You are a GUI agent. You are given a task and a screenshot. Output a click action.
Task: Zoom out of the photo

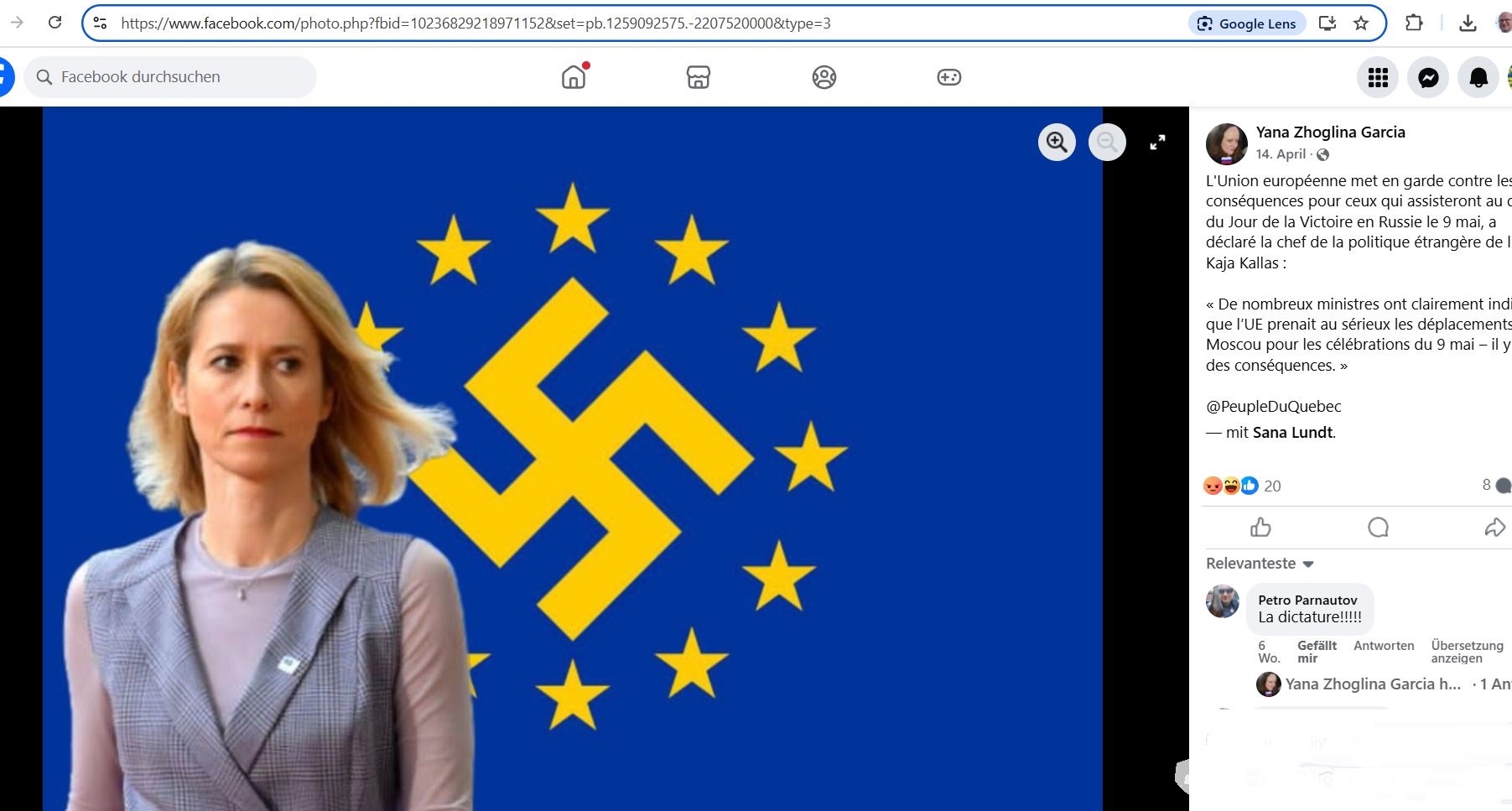pyautogui.click(x=1107, y=143)
